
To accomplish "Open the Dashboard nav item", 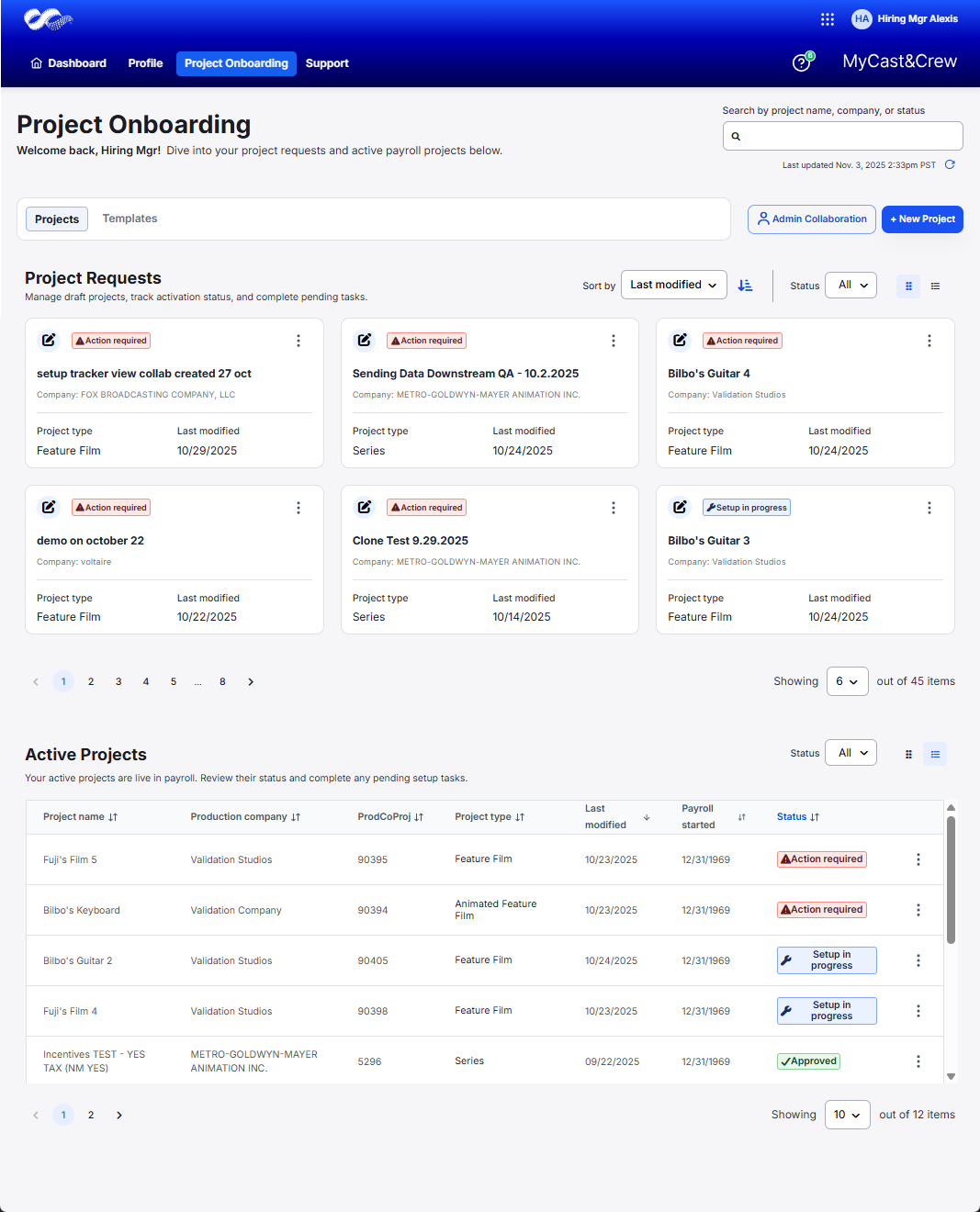I will (x=69, y=63).
